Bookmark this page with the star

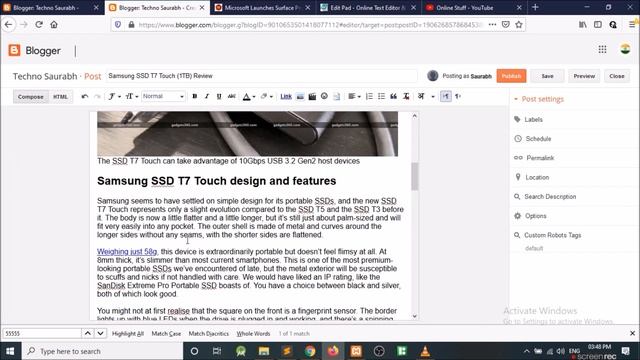click(519, 25)
